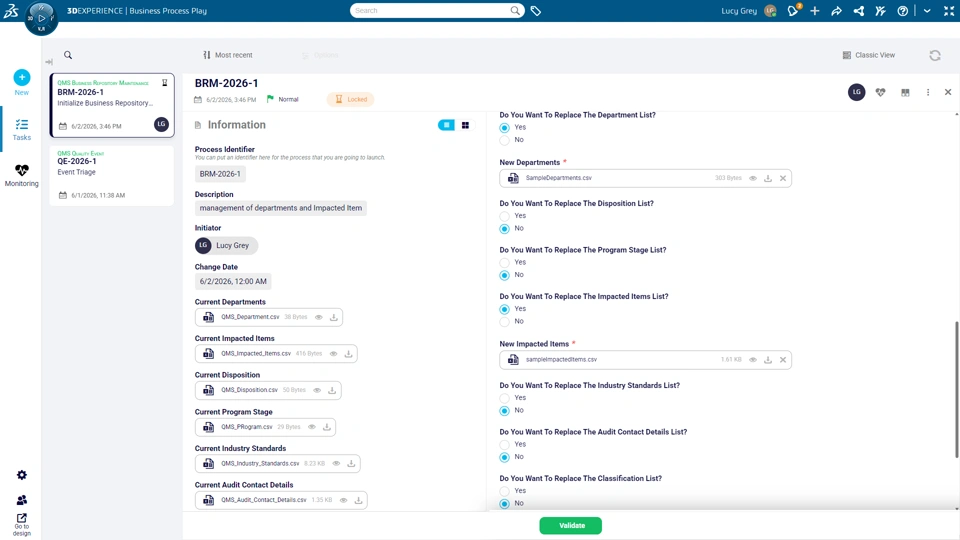The width and height of the screenshot is (960, 540).
Task: Click the Lucy Grey initiator chip
Action: (226, 246)
